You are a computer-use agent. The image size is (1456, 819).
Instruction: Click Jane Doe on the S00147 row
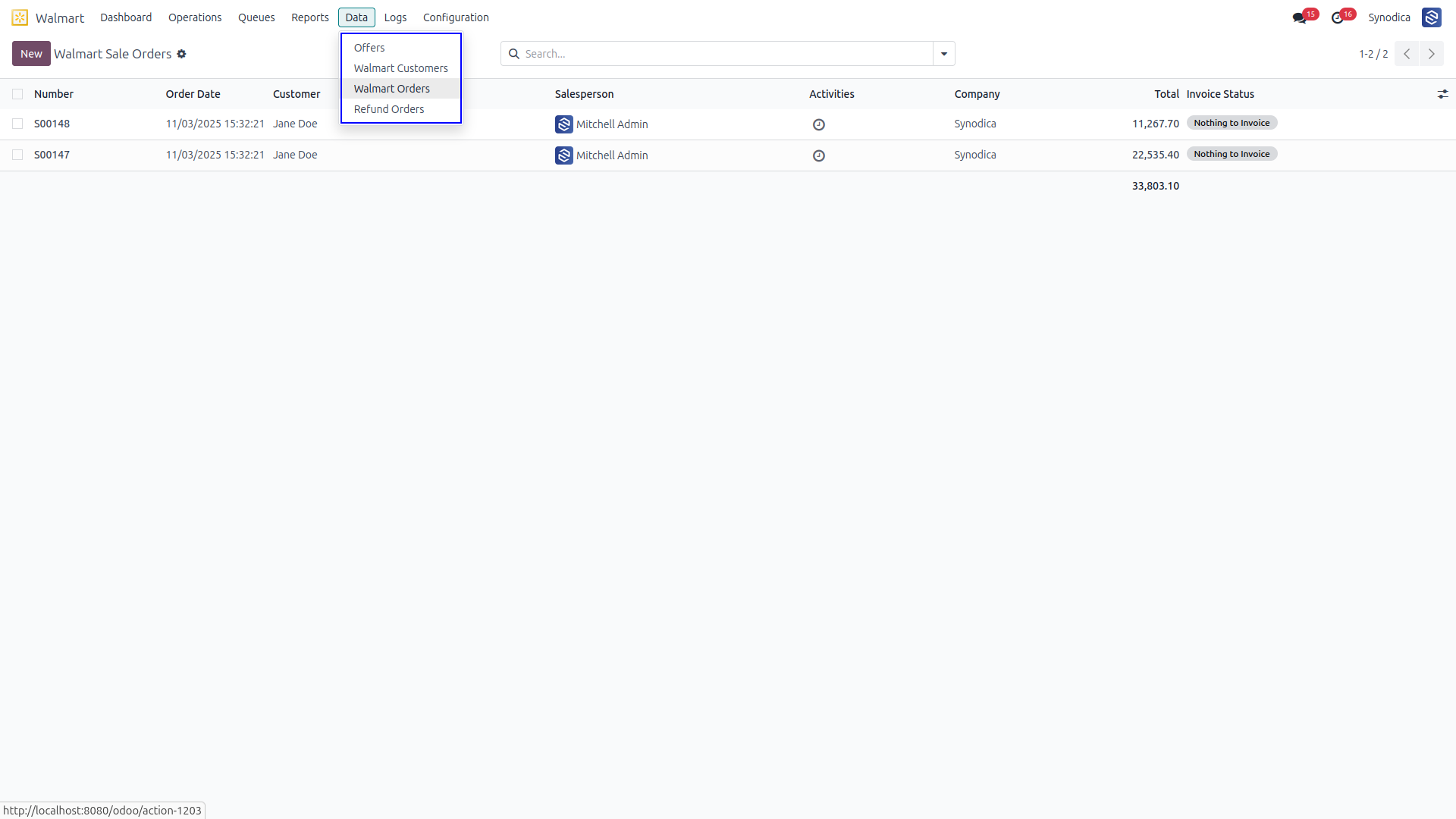(x=295, y=155)
